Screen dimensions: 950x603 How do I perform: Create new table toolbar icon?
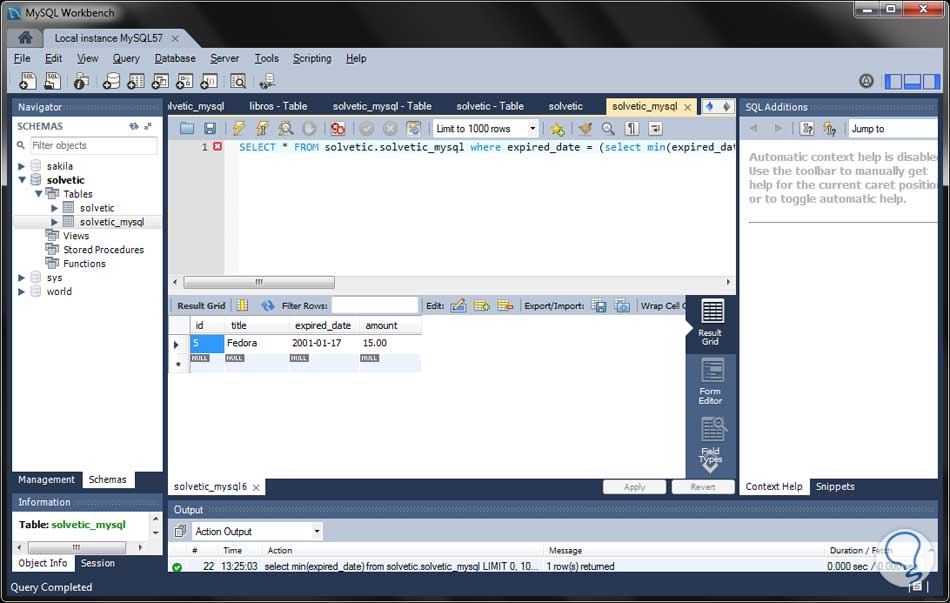[136, 81]
